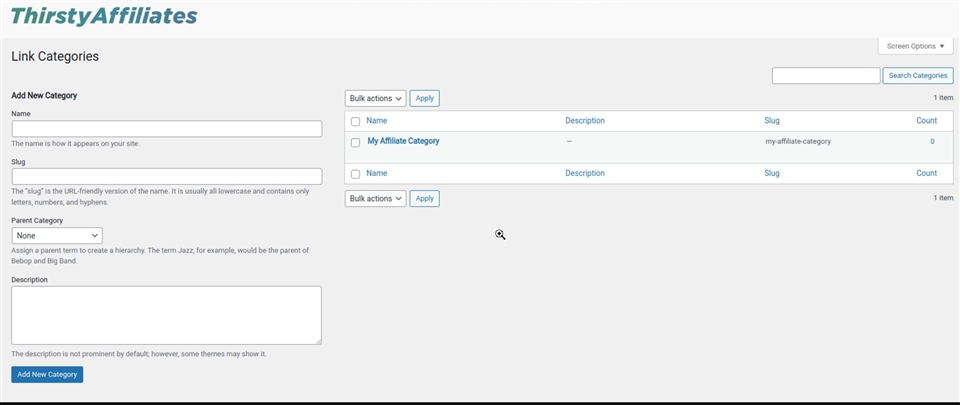Open the bottom Bulk actions dropdown
The image size is (960, 405).
(x=375, y=198)
